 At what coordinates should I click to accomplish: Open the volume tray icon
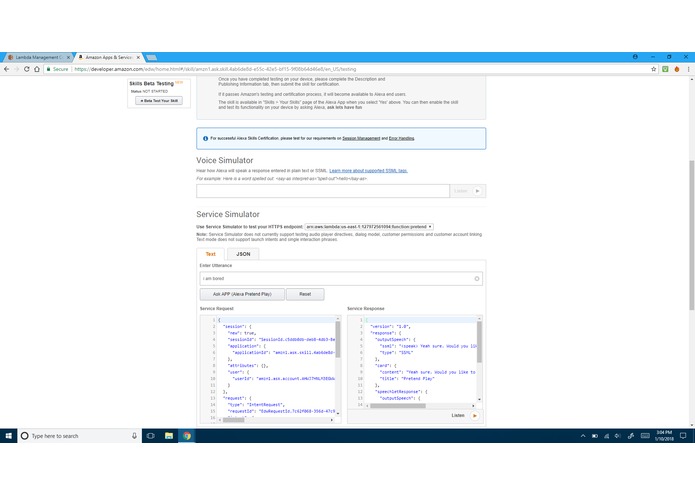618,436
